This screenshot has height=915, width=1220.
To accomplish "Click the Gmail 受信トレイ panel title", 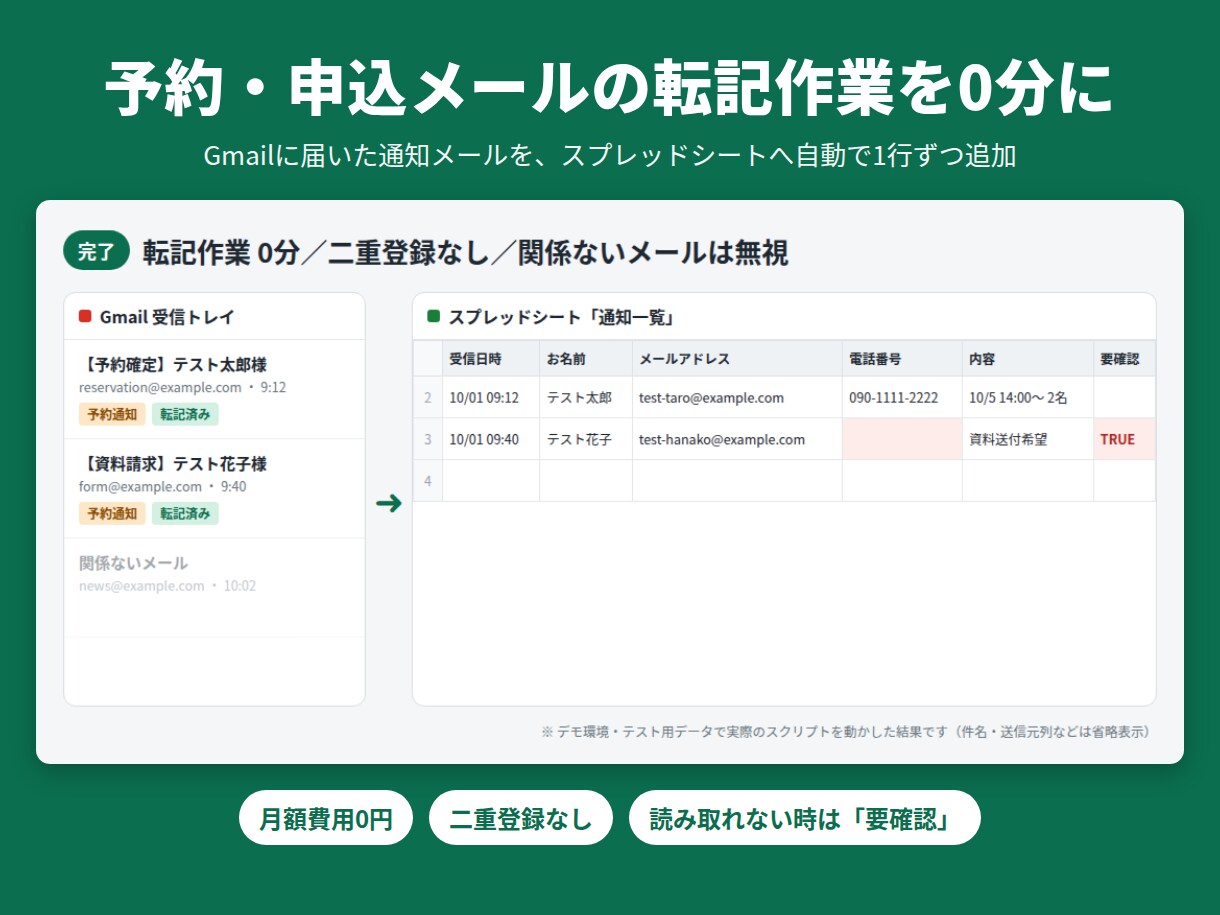I will click(167, 317).
